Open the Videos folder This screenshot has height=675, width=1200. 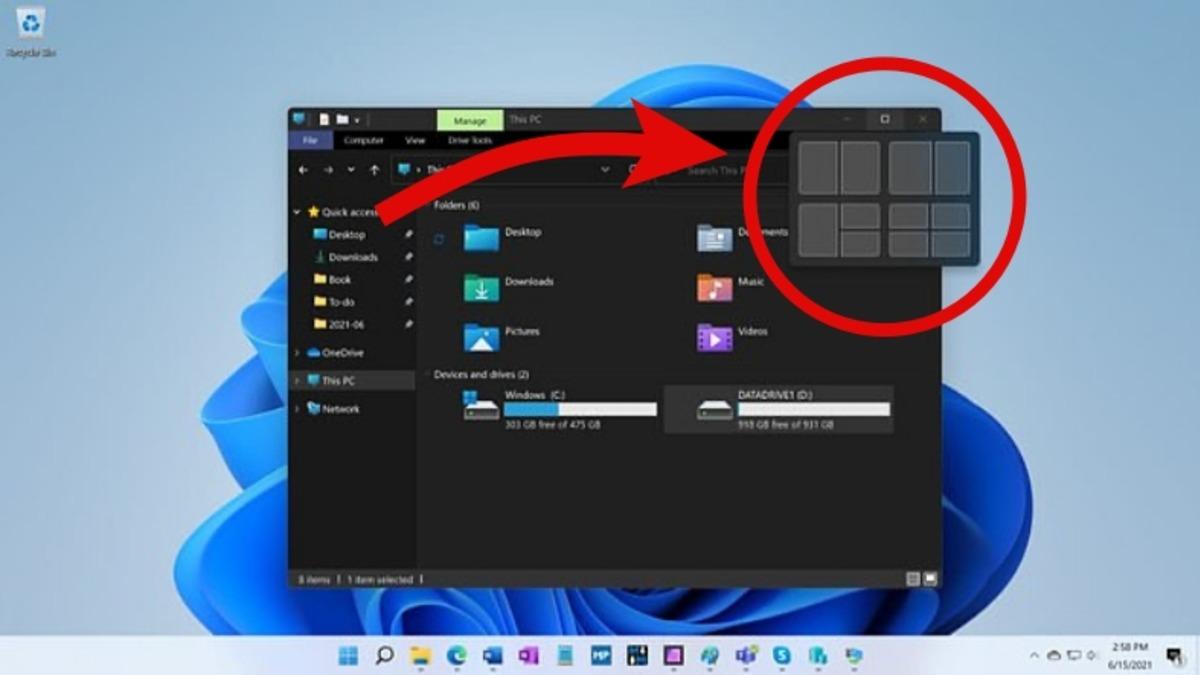[x=715, y=335]
